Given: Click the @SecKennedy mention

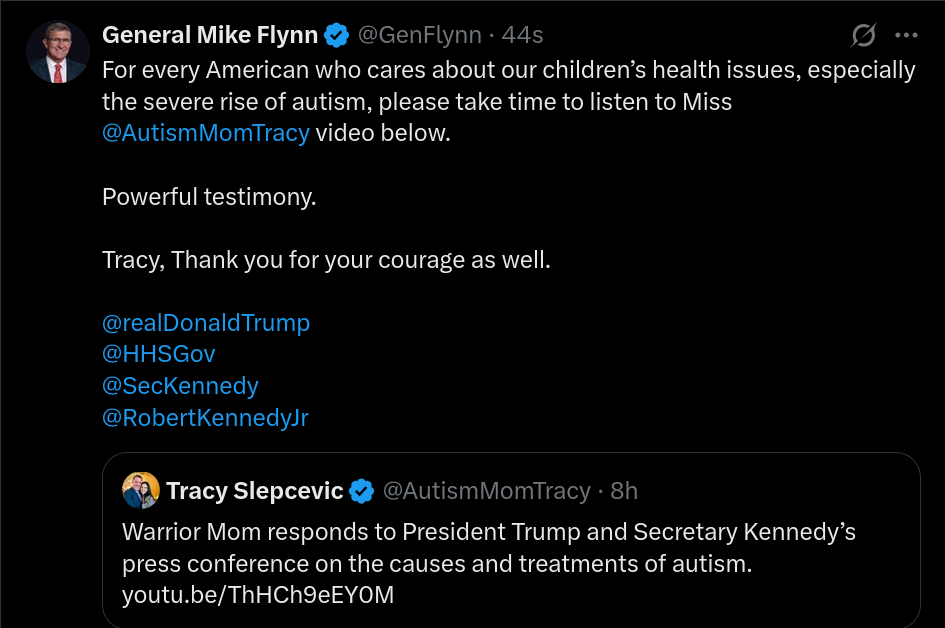Looking at the screenshot, I should tap(180, 386).
